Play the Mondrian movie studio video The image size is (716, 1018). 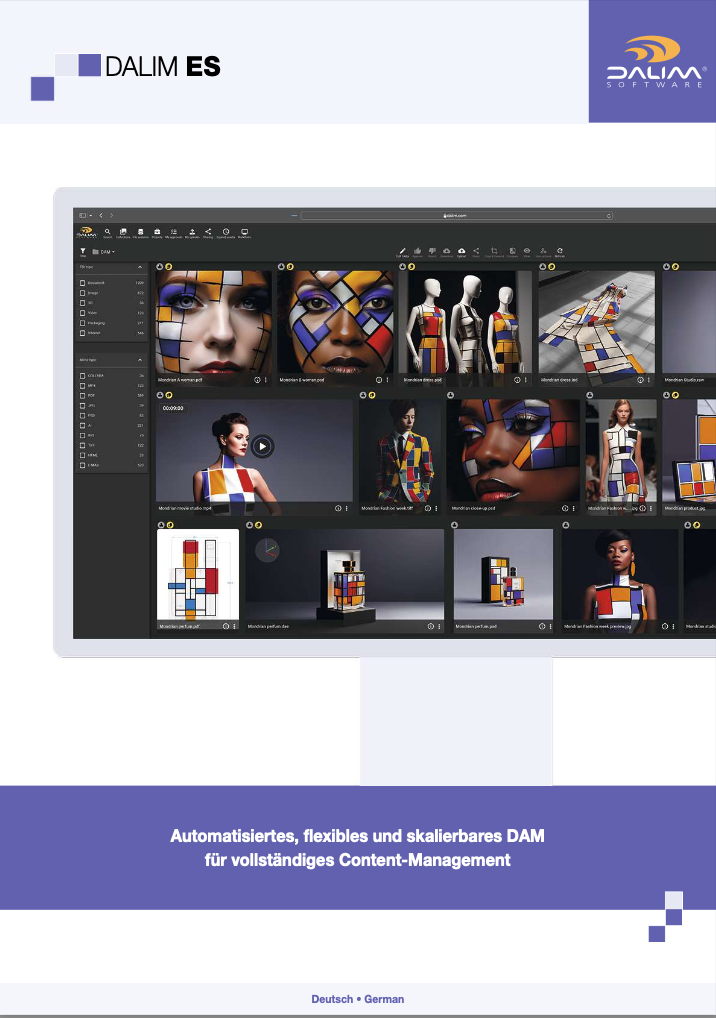[262, 447]
